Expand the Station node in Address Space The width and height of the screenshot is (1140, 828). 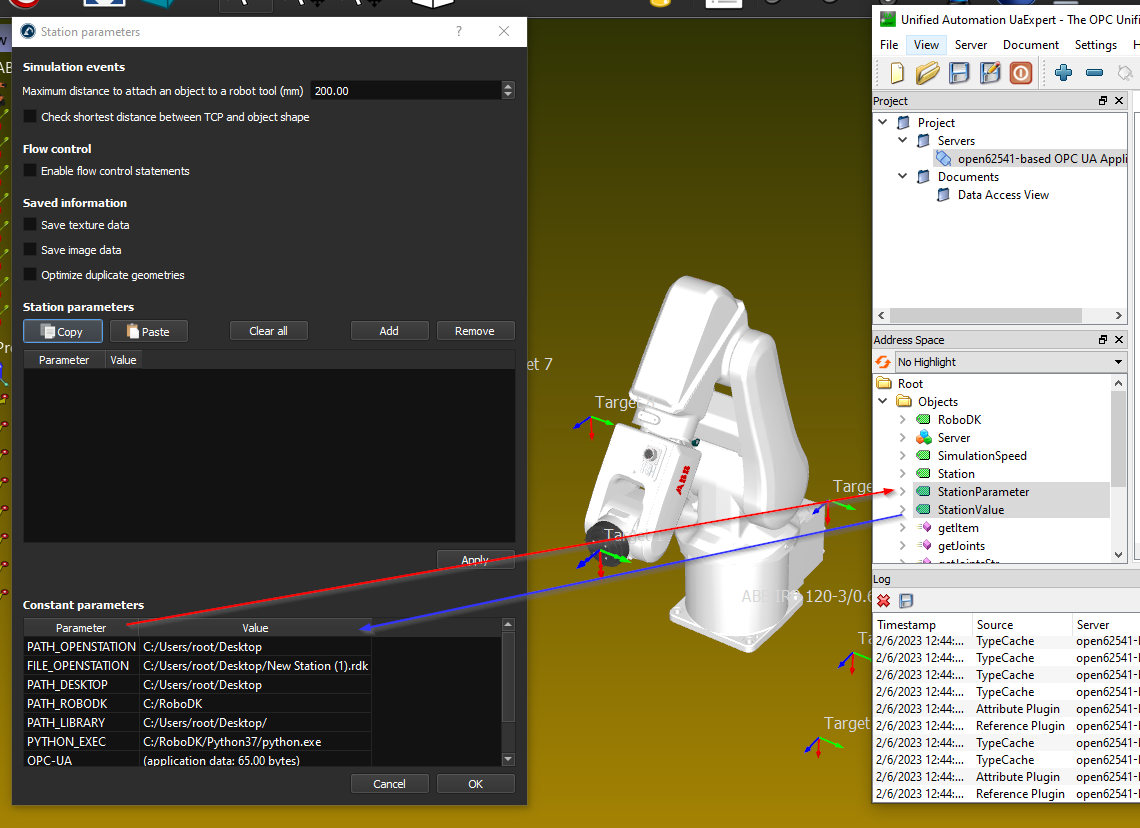(x=902, y=473)
